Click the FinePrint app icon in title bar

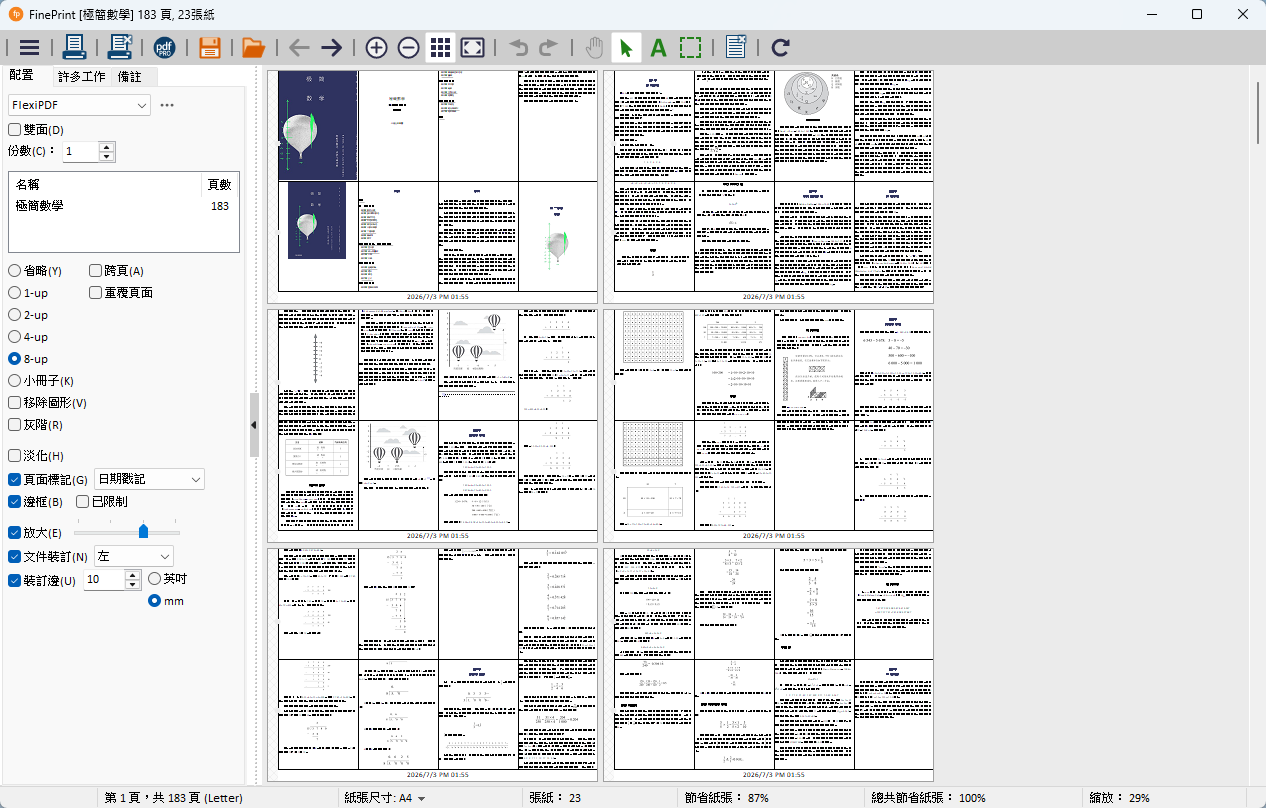[16, 14]
